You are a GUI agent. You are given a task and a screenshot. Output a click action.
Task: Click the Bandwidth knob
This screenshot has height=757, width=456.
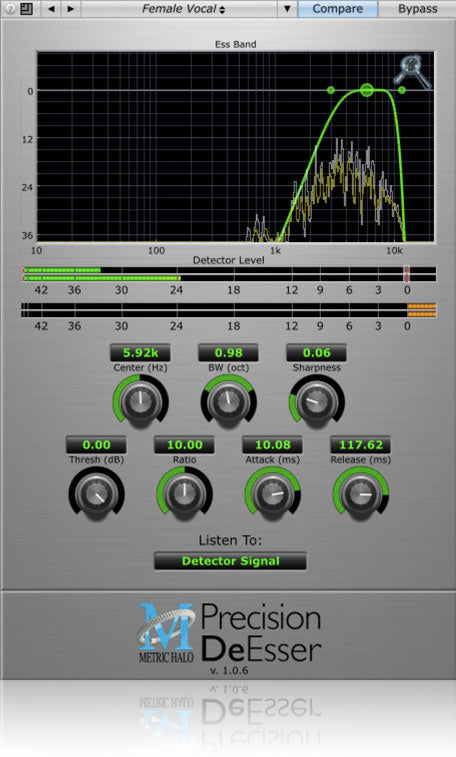point(228,402)
